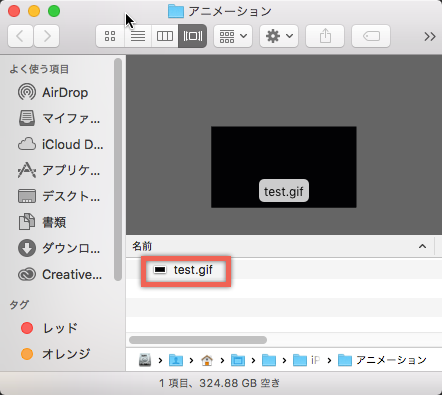
Task: Click the sidebar vertical scrollbar
Action: pyautogui.click(x=118, y=169)
